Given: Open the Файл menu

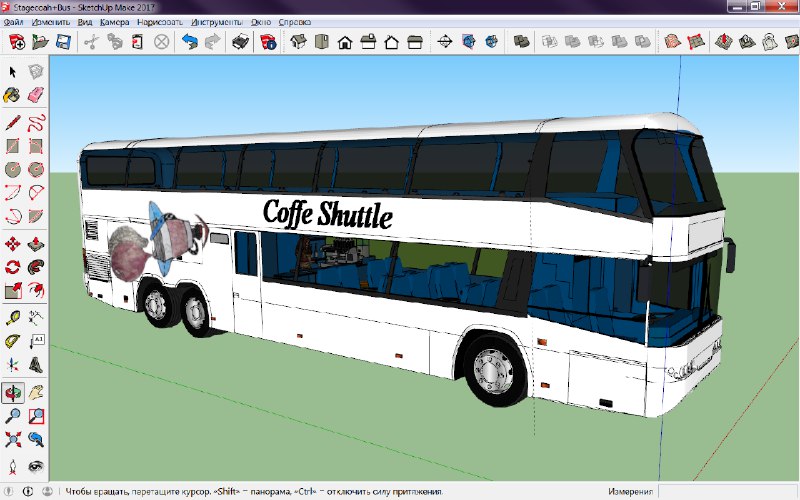Looking at the screenshot, I should (x=14, y=20).
